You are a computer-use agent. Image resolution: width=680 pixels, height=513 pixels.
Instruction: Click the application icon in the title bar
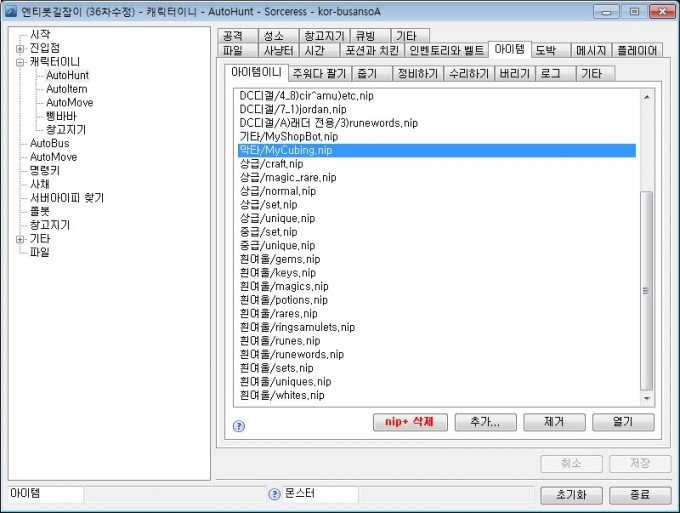12,11
